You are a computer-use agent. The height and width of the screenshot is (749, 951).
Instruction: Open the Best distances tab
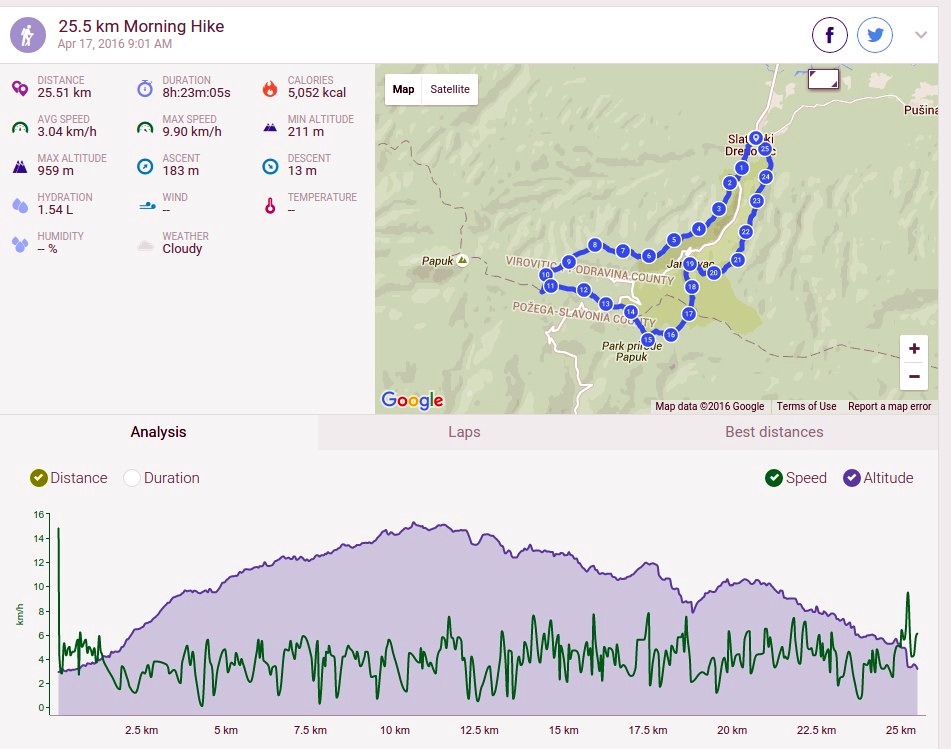774,432
